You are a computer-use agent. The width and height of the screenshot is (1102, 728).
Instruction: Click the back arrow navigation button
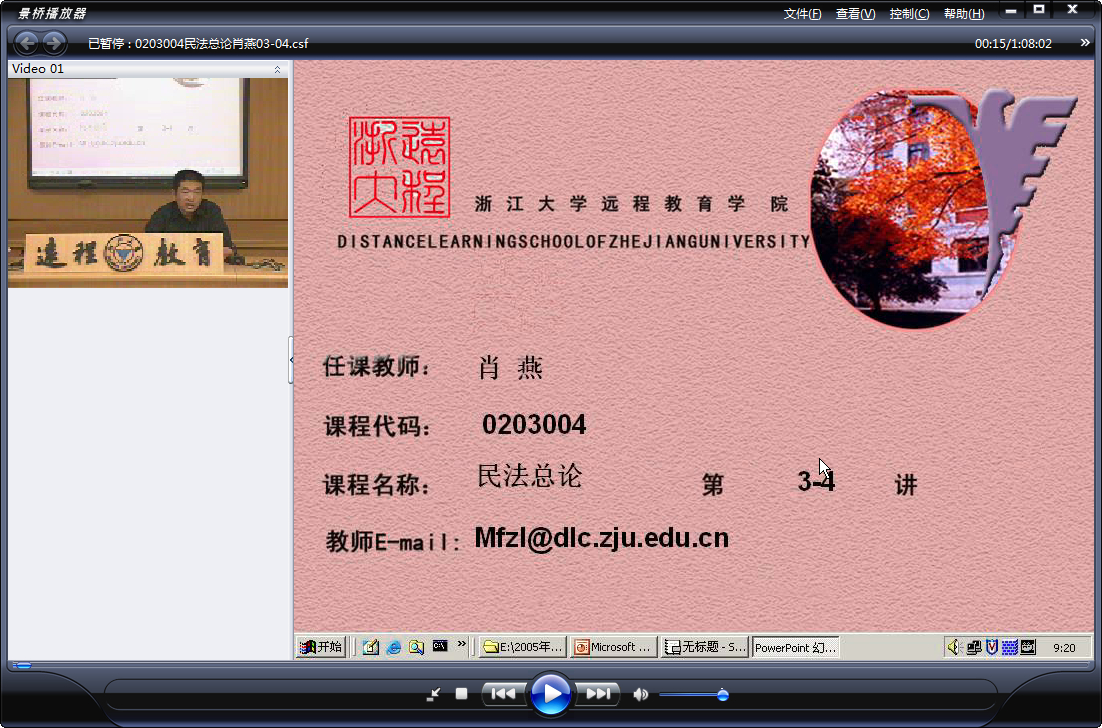pyautogui.click(x=27, y=43)
